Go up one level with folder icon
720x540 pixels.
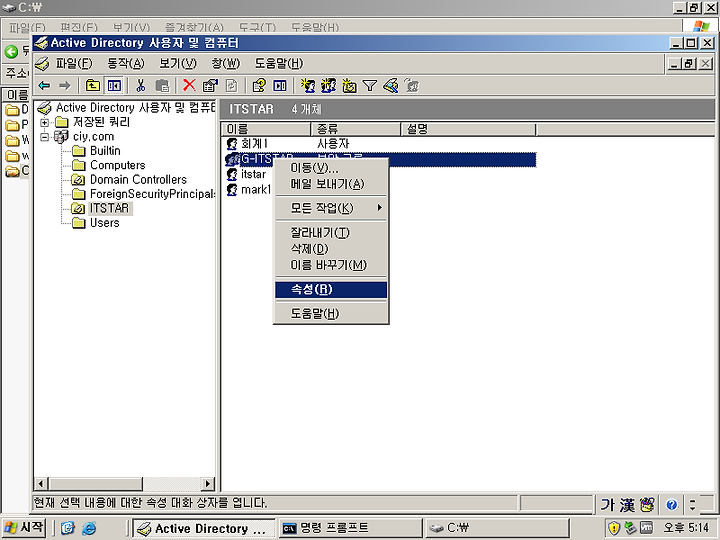(93, 86)
